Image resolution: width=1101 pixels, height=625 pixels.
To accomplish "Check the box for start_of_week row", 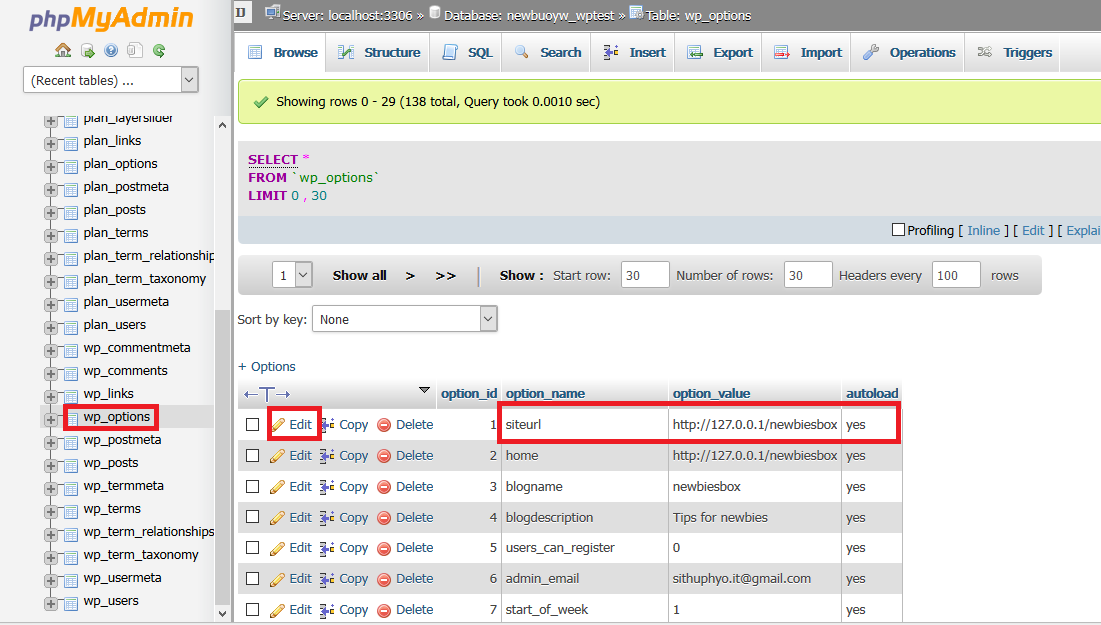I will pyautogui.click(x=253, y=610).
